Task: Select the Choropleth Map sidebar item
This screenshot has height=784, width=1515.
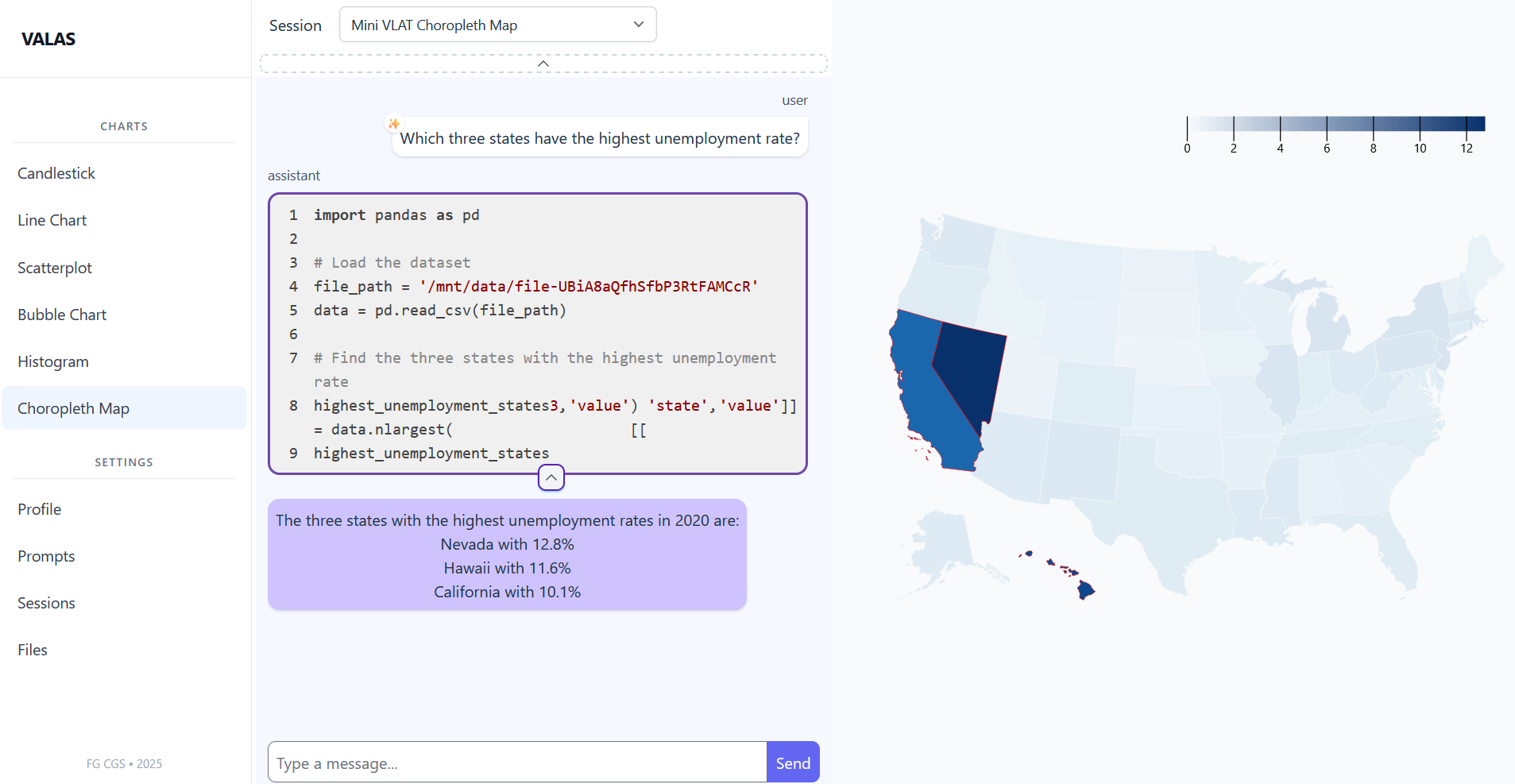Action: [74, 408]
